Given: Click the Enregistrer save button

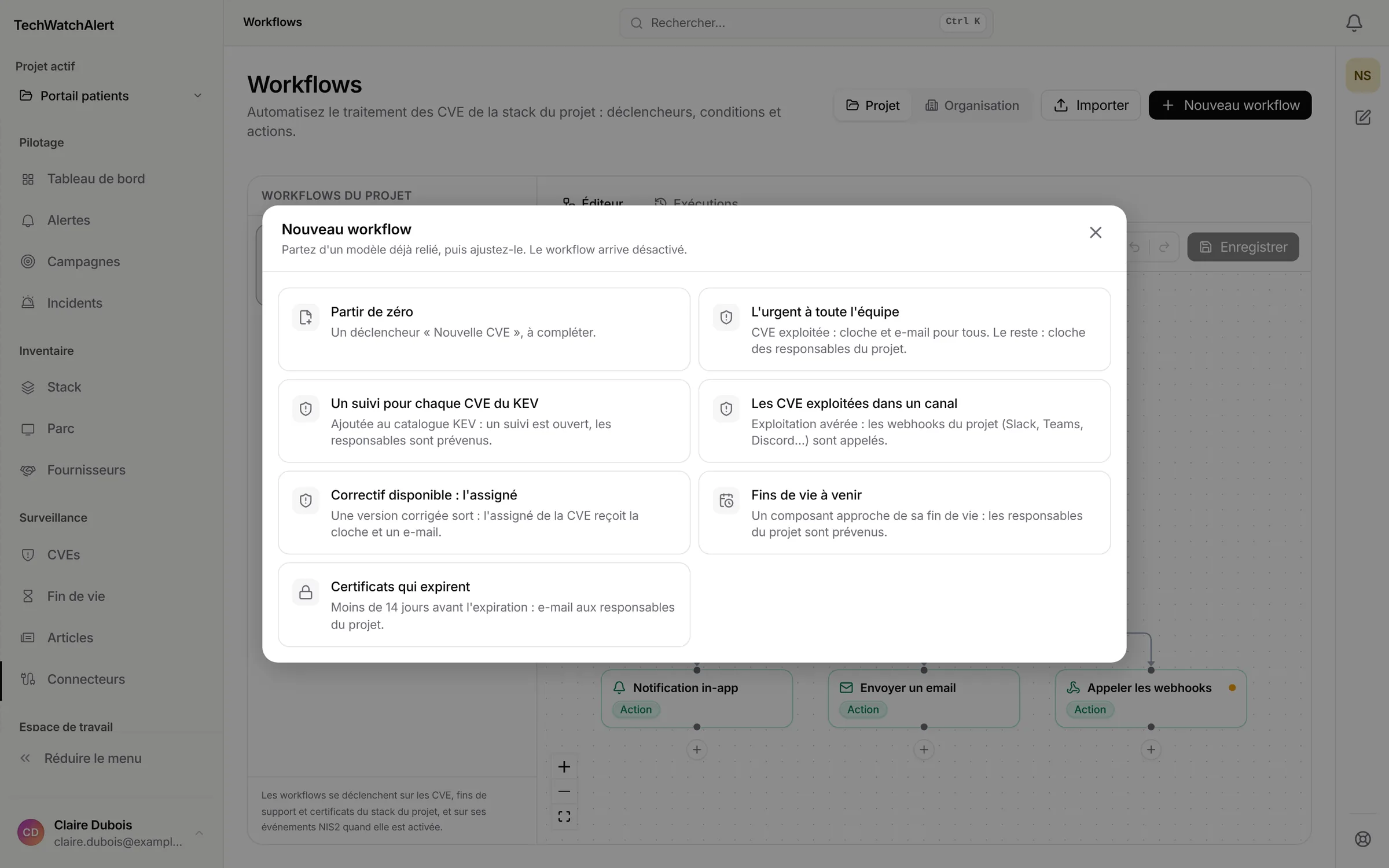Looking at the screenshot, I should click(x=1243, y=247).
